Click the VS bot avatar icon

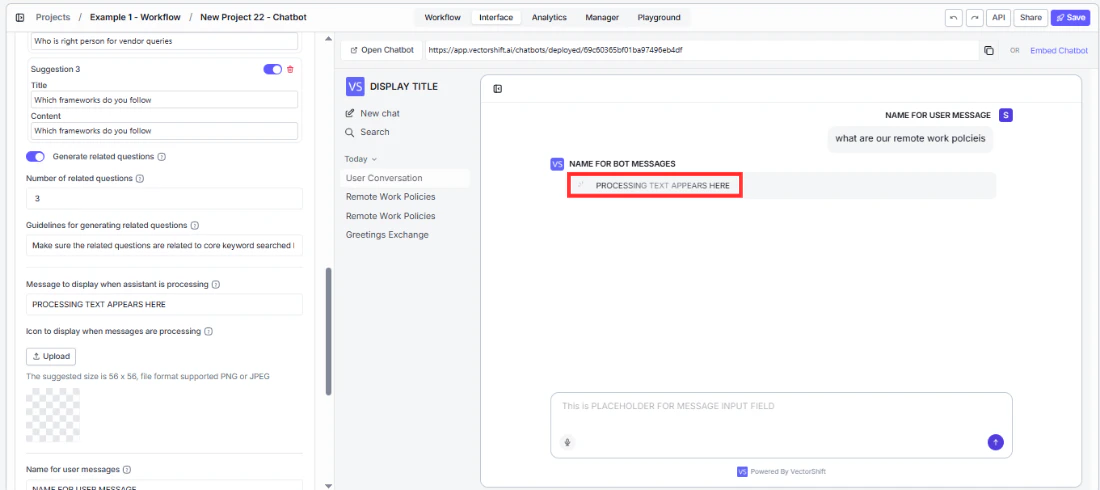point(558,164)
